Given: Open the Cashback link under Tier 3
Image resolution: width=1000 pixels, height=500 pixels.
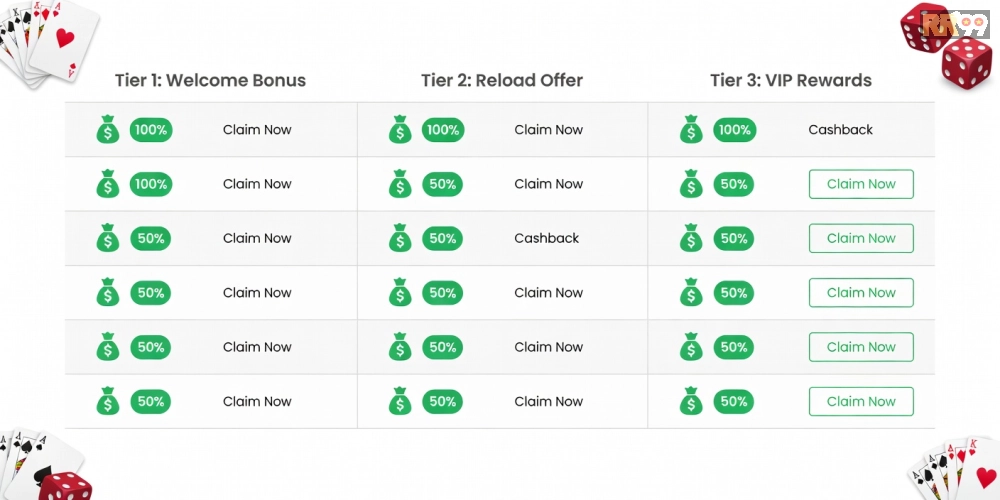Looking at the screenshot, I should tap(840, 130).
